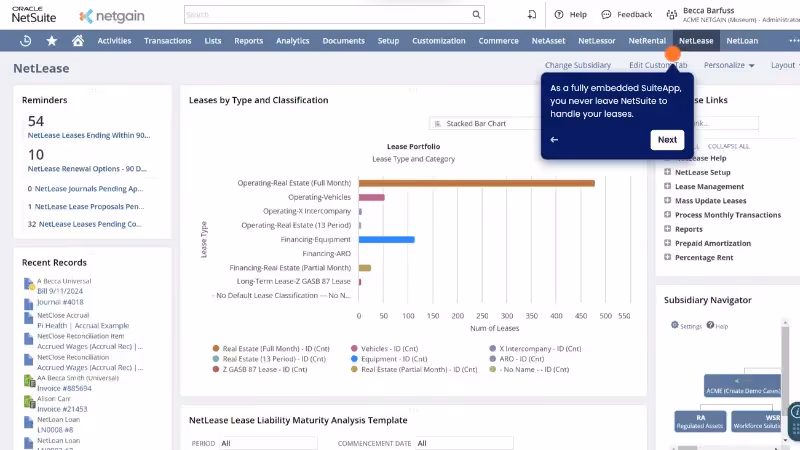Open the NetRental tab

click(x=647, y=41)
